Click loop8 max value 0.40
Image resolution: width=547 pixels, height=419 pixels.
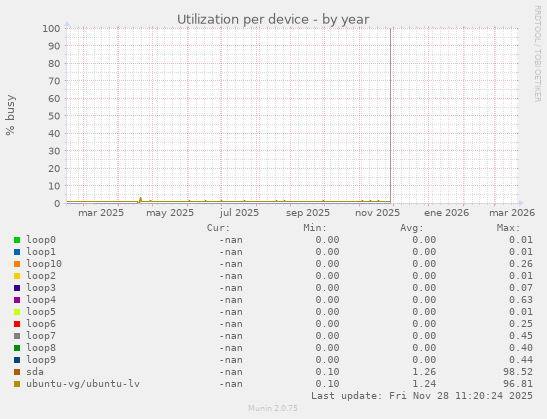point(521,347)
